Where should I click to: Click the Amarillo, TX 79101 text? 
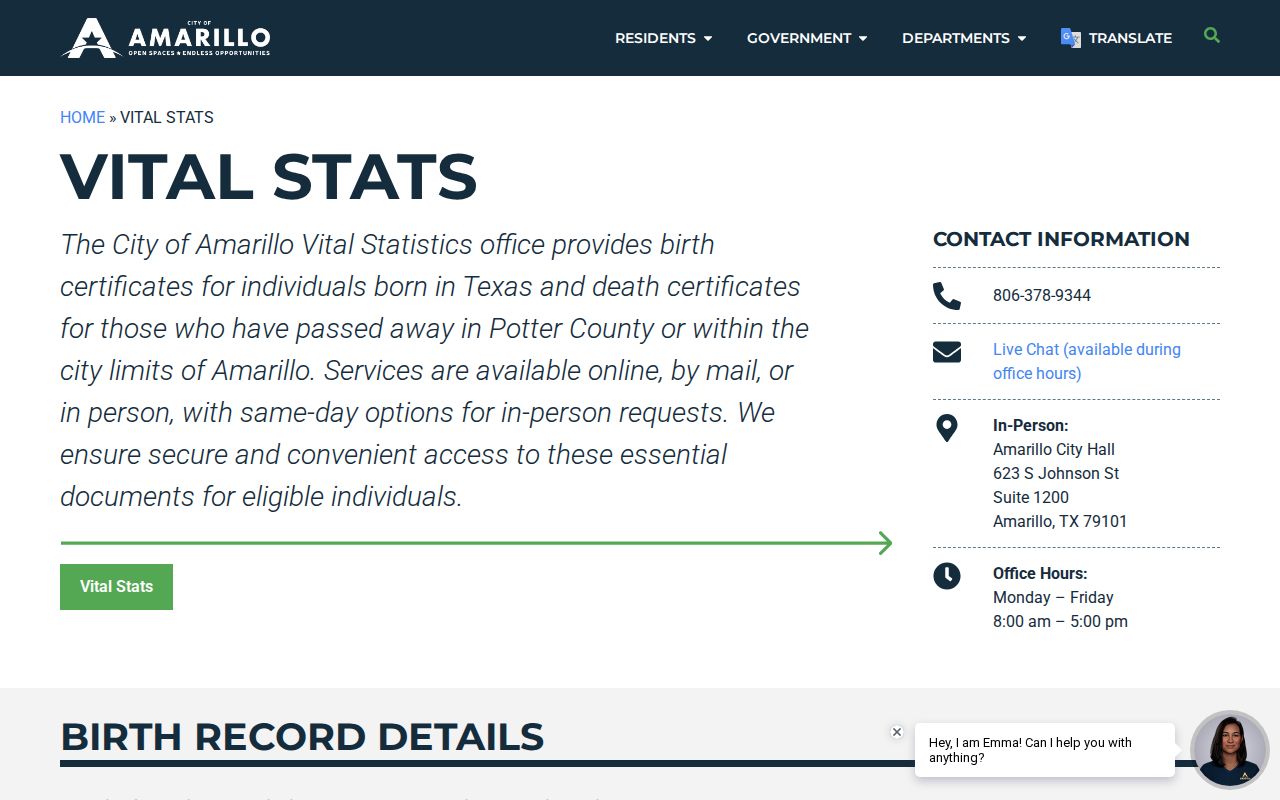1060,521
